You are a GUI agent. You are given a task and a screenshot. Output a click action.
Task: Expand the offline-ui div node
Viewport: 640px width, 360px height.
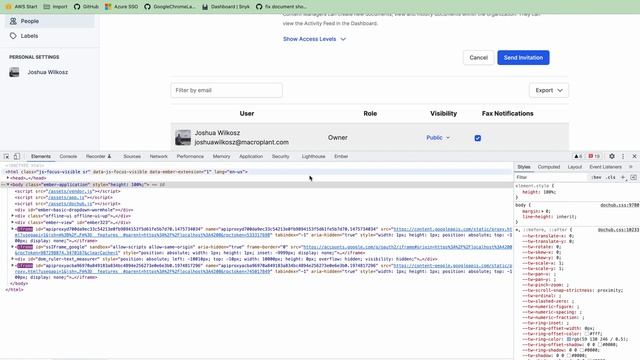coord(13,216)
